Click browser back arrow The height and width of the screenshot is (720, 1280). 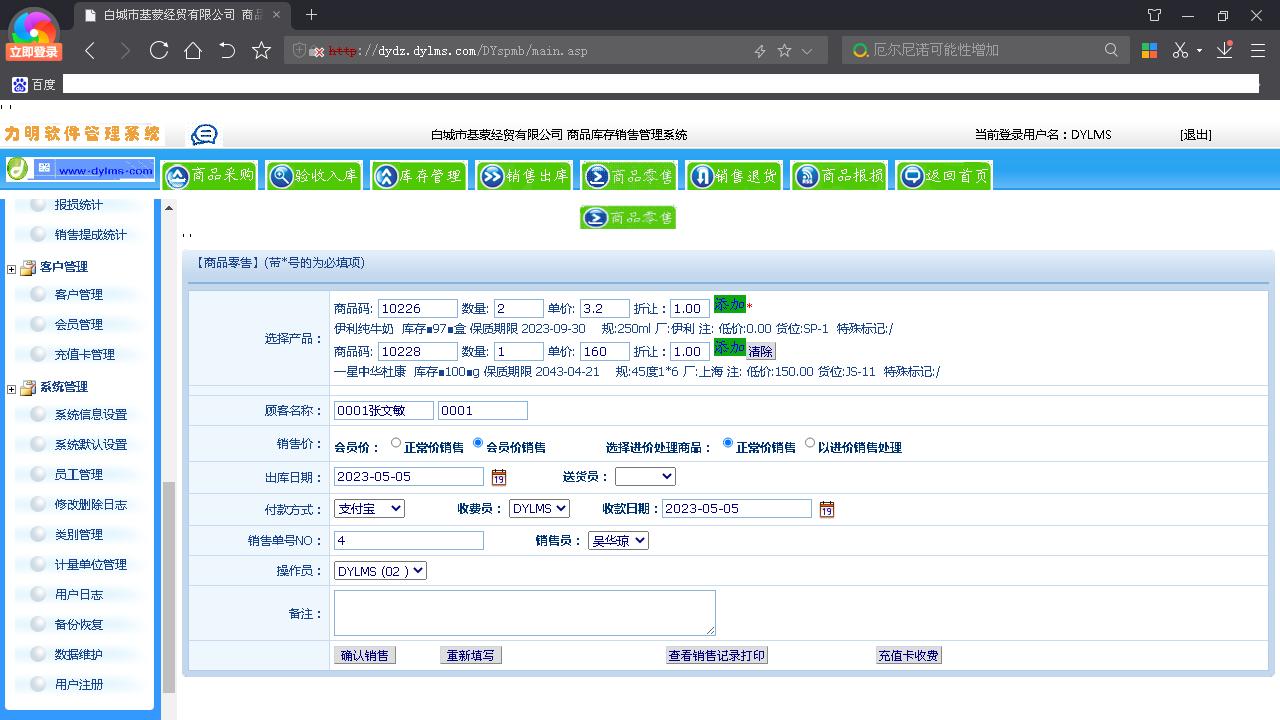tap(90, 50)
